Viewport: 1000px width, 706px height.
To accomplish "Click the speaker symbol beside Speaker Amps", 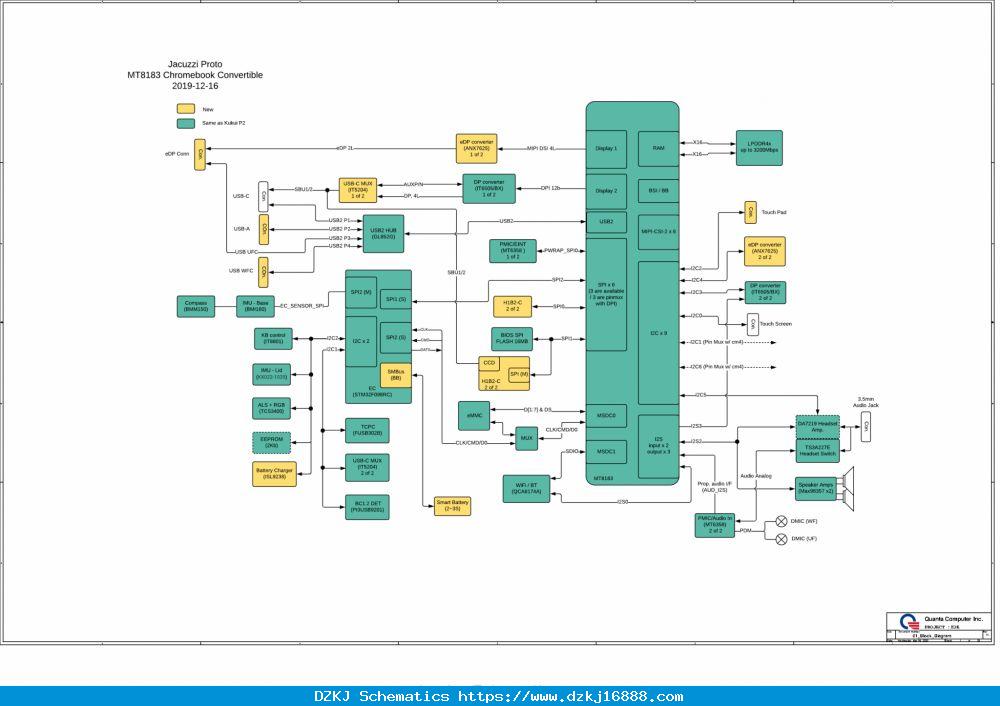I will pos(847,489).
